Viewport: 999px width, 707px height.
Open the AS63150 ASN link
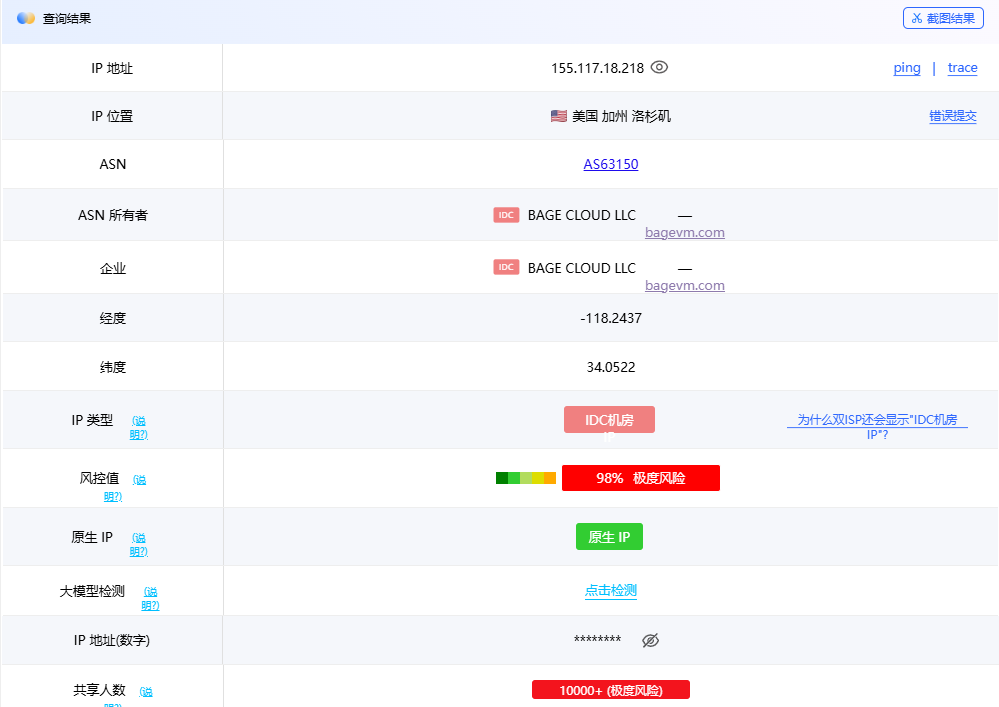(x=610, y=164)
